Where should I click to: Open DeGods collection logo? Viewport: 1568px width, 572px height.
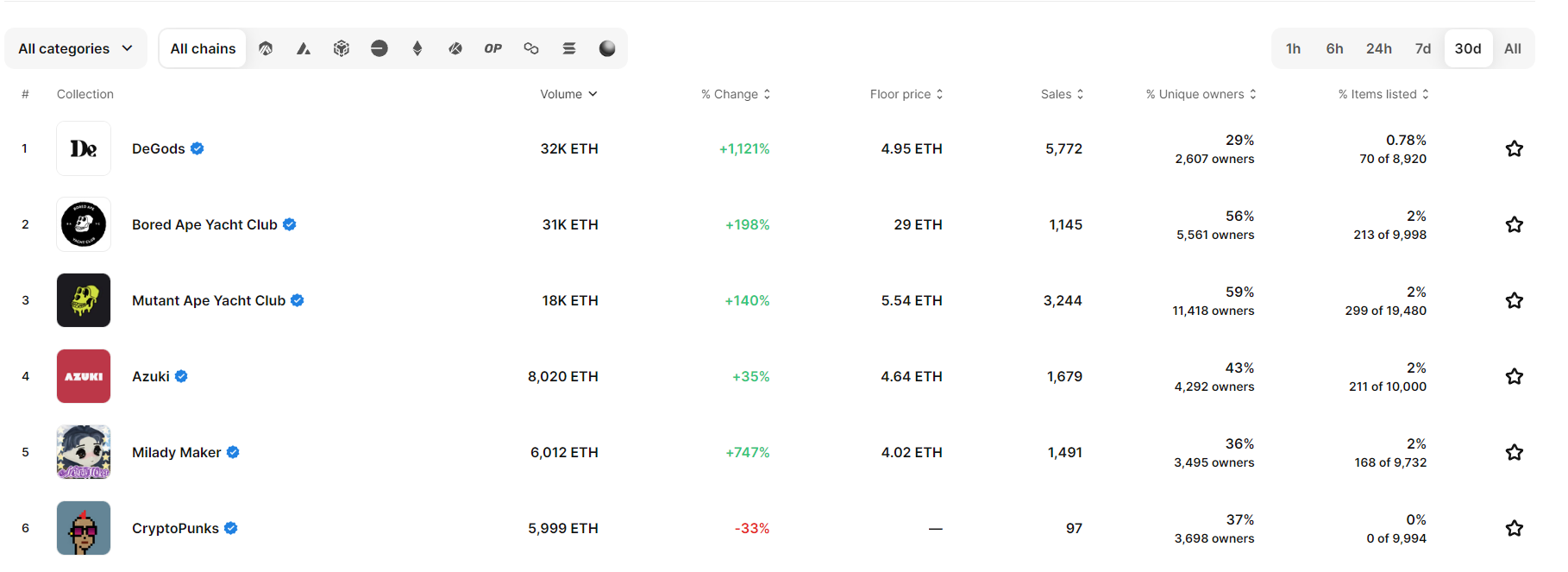click(84, 148)
